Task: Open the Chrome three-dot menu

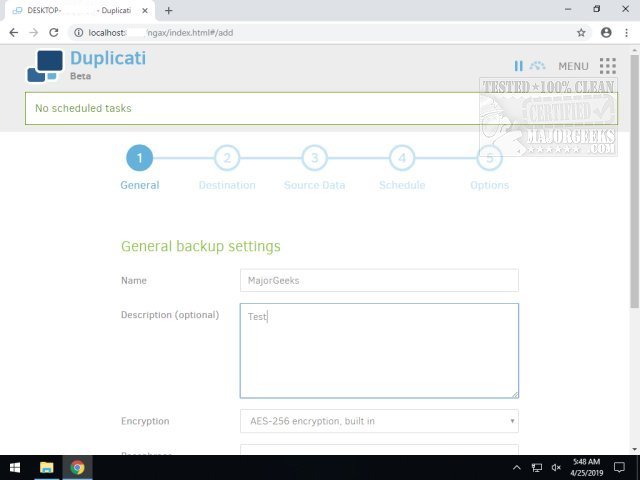Action: pos(626,32)
